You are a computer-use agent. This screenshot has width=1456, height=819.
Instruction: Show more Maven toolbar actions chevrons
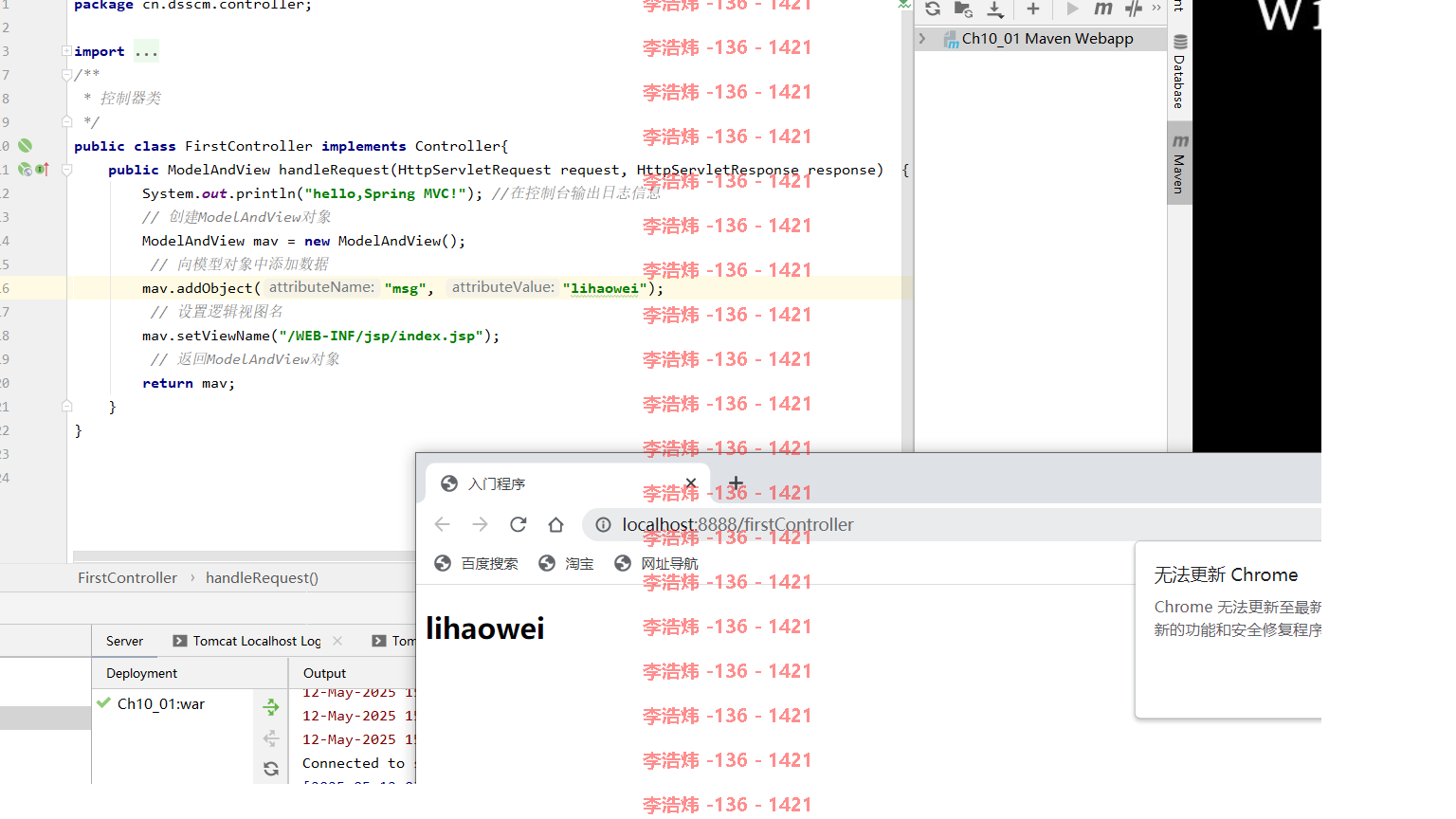point(1156,8)
